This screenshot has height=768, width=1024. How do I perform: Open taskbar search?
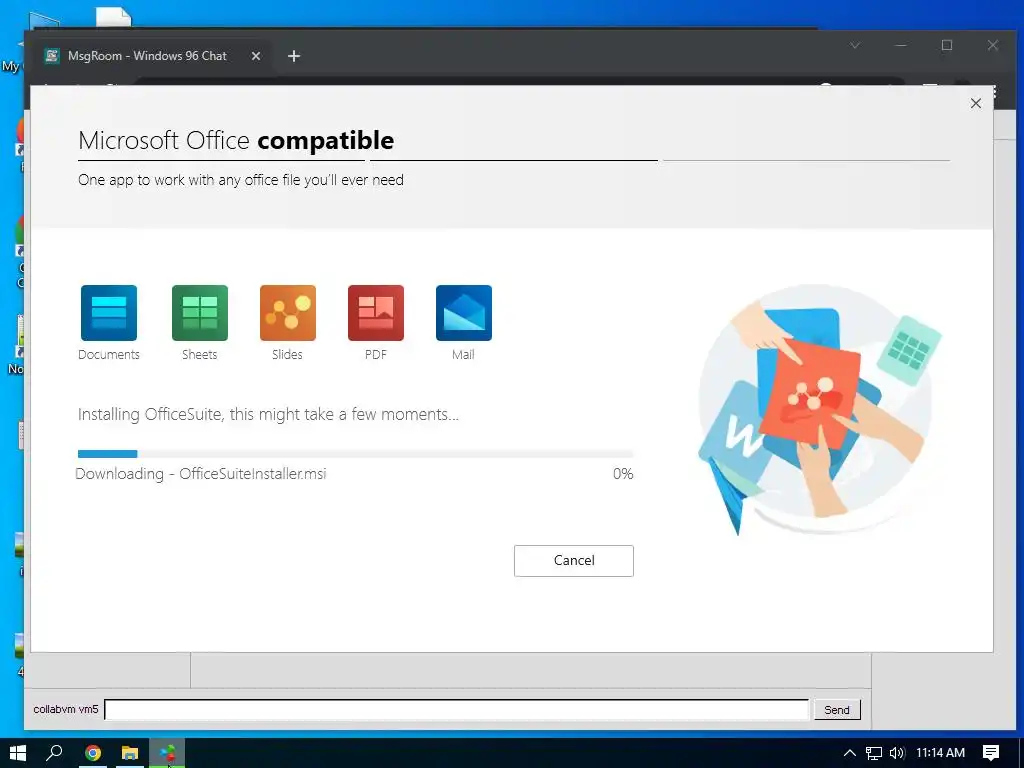tap(55, 753)
